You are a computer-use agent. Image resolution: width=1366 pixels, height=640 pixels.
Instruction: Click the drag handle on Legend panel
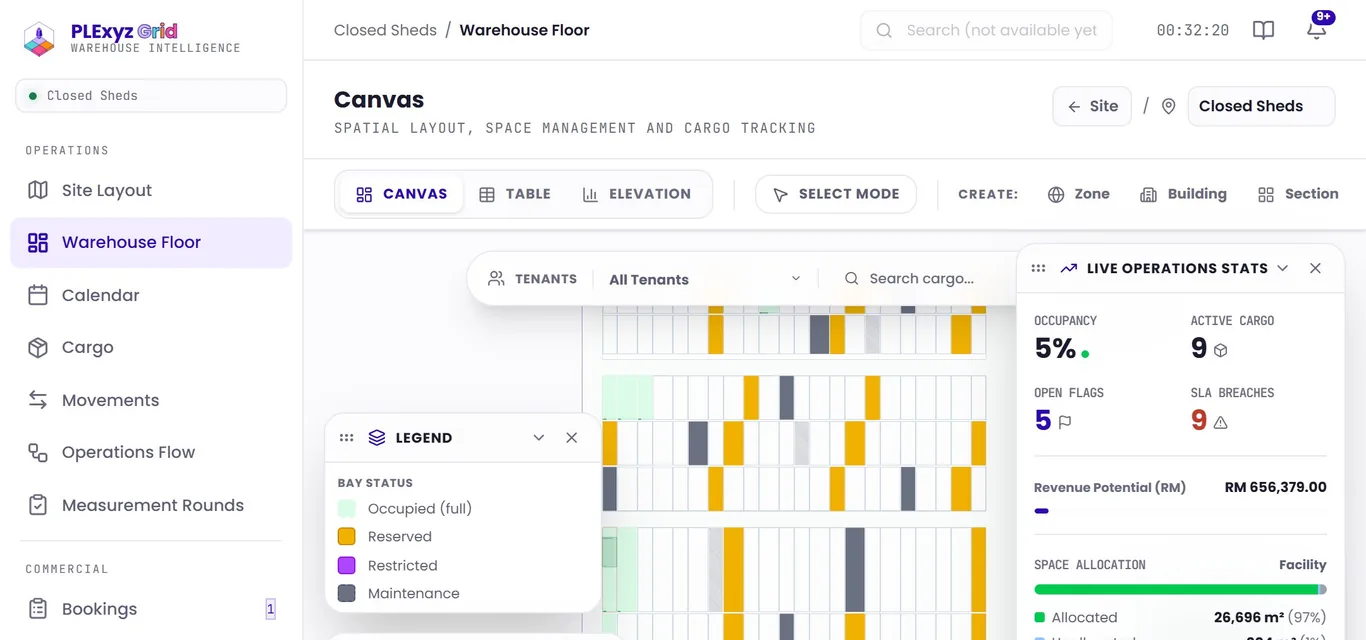tap(347, 438)
